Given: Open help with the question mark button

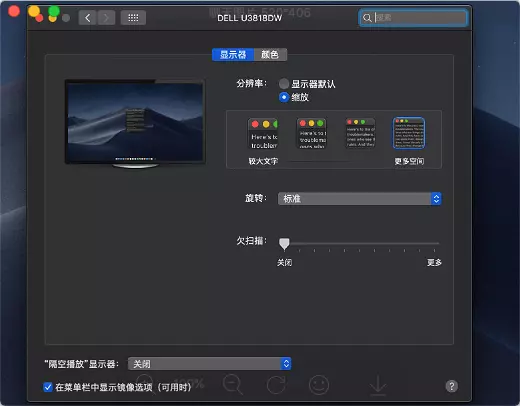Looking at the screenshot, I should [452, 386].
